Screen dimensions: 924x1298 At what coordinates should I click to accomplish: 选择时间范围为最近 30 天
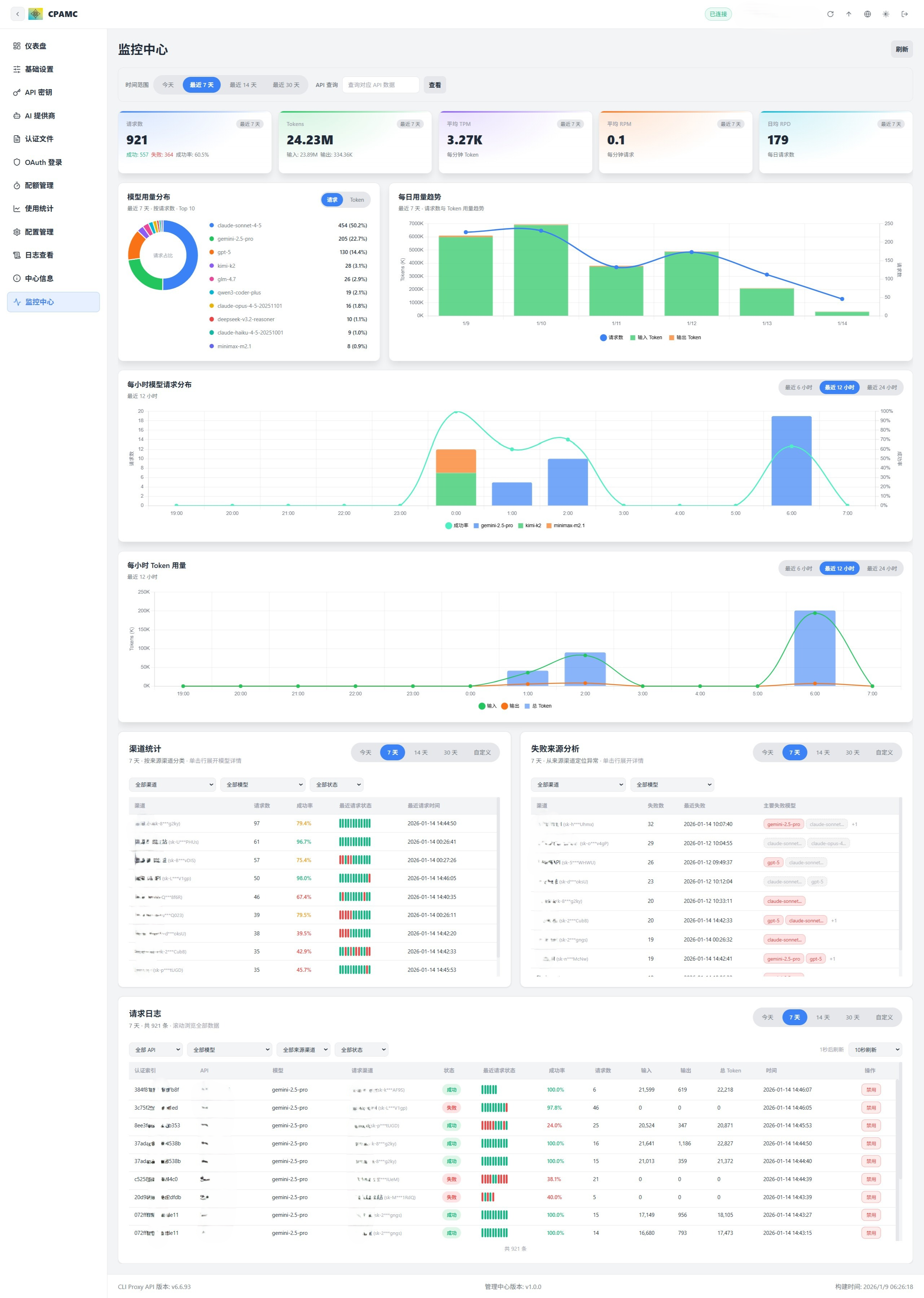click(286, 84)
